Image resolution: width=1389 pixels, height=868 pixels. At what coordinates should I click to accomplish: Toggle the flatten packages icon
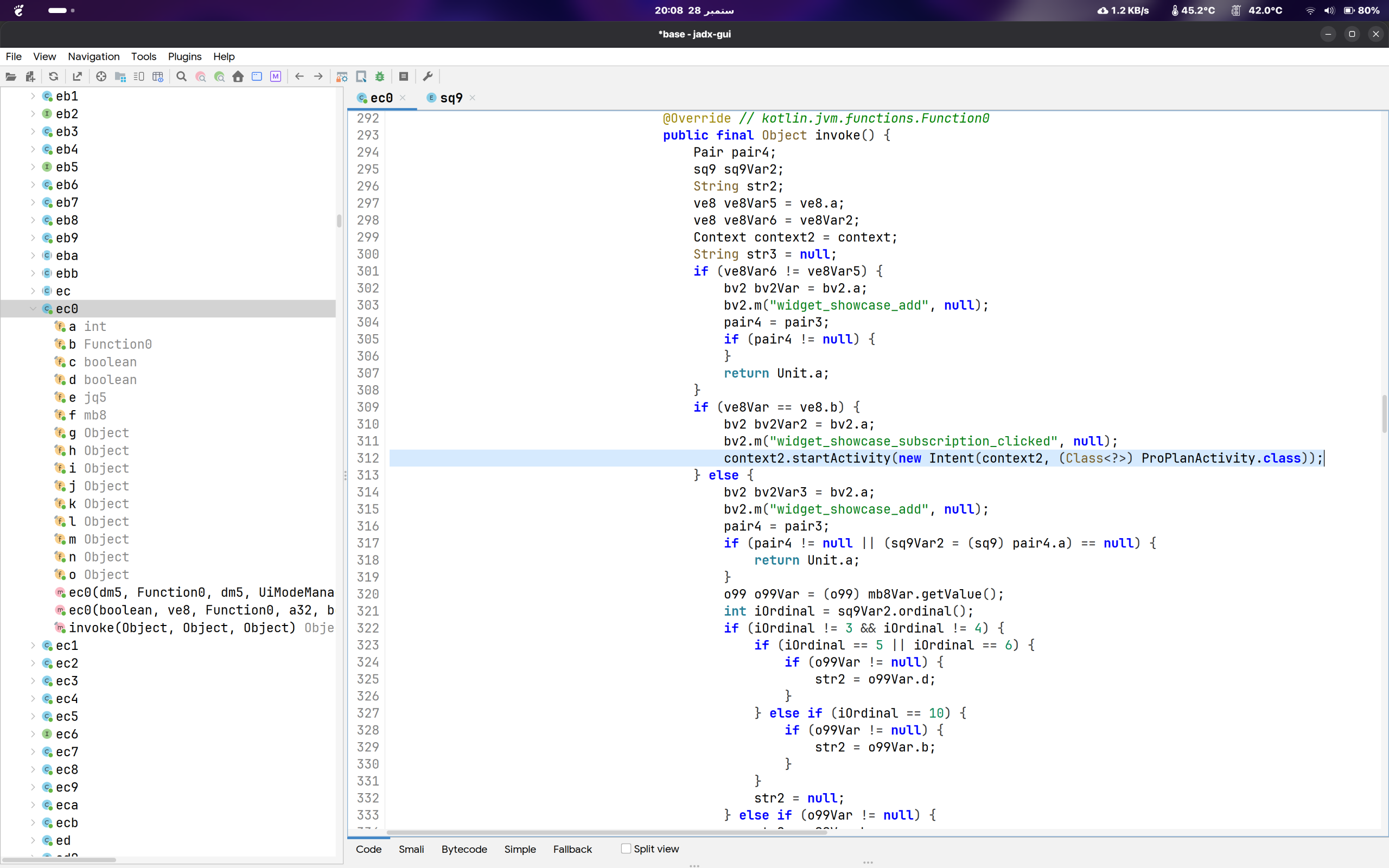pyautogui.click(x=120, y=76)
